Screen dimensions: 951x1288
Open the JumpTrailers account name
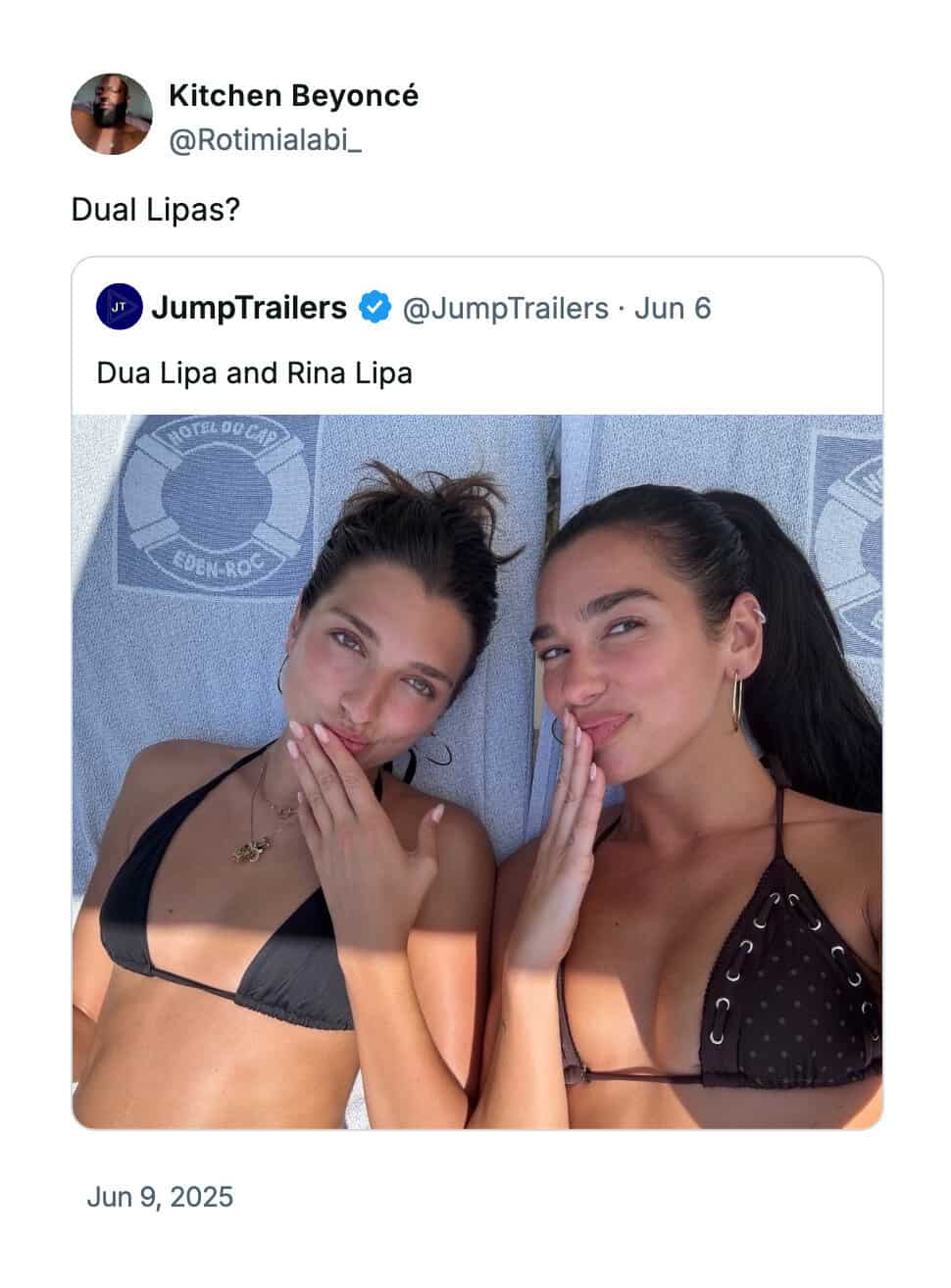tap(249, 307)
